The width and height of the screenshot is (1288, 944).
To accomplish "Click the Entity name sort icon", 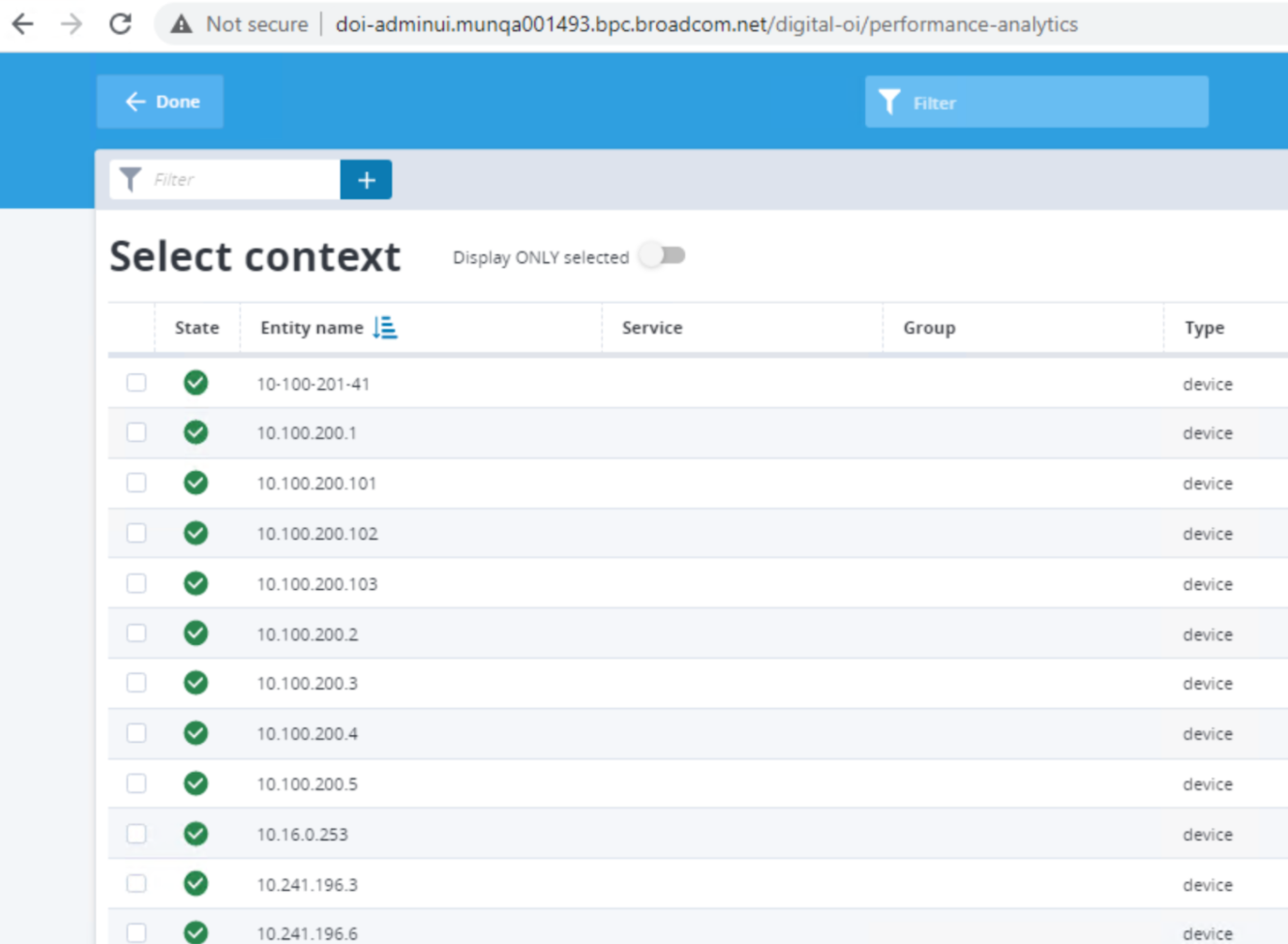I will point(385,328).
